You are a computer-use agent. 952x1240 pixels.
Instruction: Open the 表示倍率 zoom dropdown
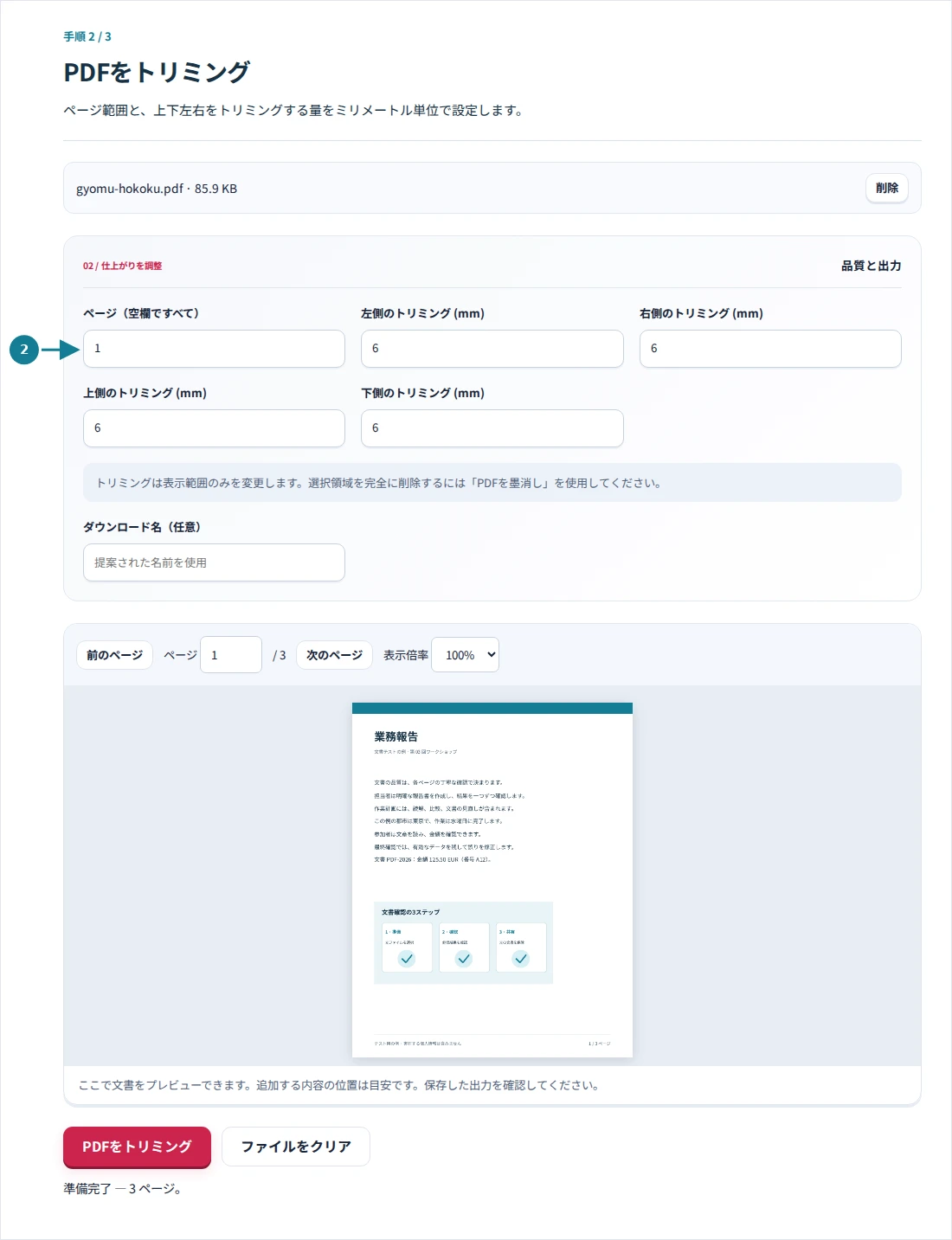coord(465,655)
